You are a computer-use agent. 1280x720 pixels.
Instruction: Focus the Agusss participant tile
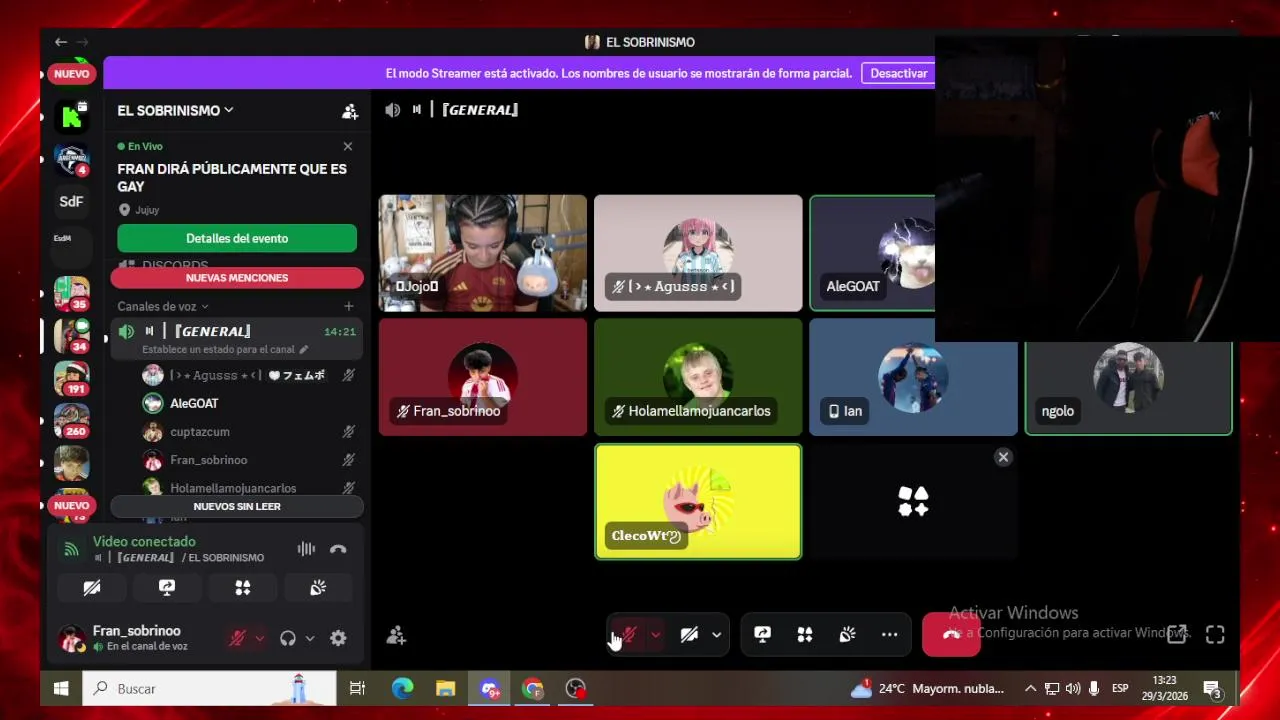pyautogui.click(x=698, y=253)
